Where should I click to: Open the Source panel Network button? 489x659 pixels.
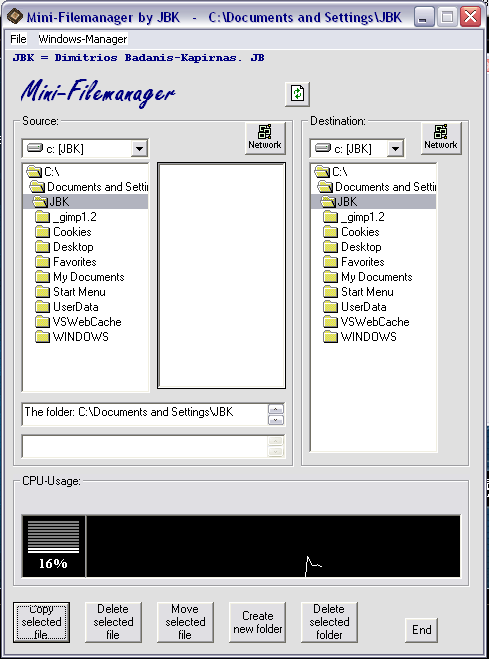(x=265, y=138)
